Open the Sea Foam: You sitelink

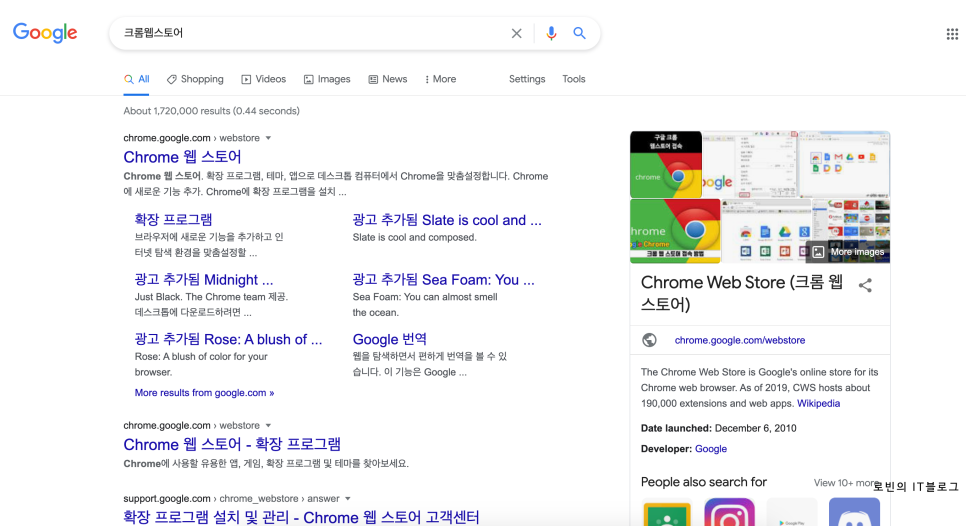[x=443, y=280]
